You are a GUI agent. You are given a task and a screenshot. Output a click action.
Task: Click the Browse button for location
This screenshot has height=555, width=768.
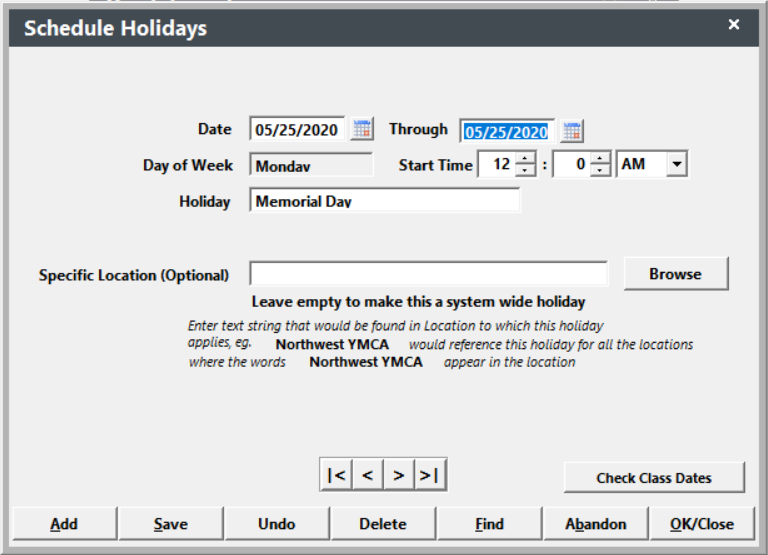(x=675, y=274)
